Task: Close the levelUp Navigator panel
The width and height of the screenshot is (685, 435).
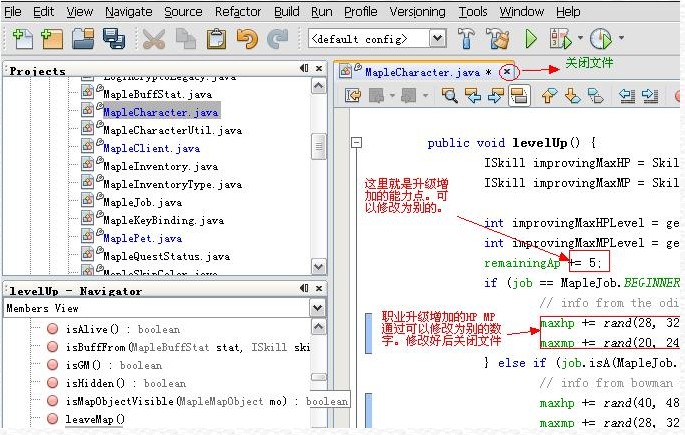Action: (319, 288)
